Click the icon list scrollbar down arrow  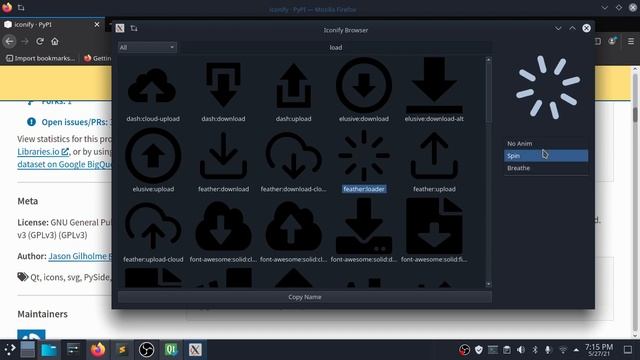click(488, 284)
